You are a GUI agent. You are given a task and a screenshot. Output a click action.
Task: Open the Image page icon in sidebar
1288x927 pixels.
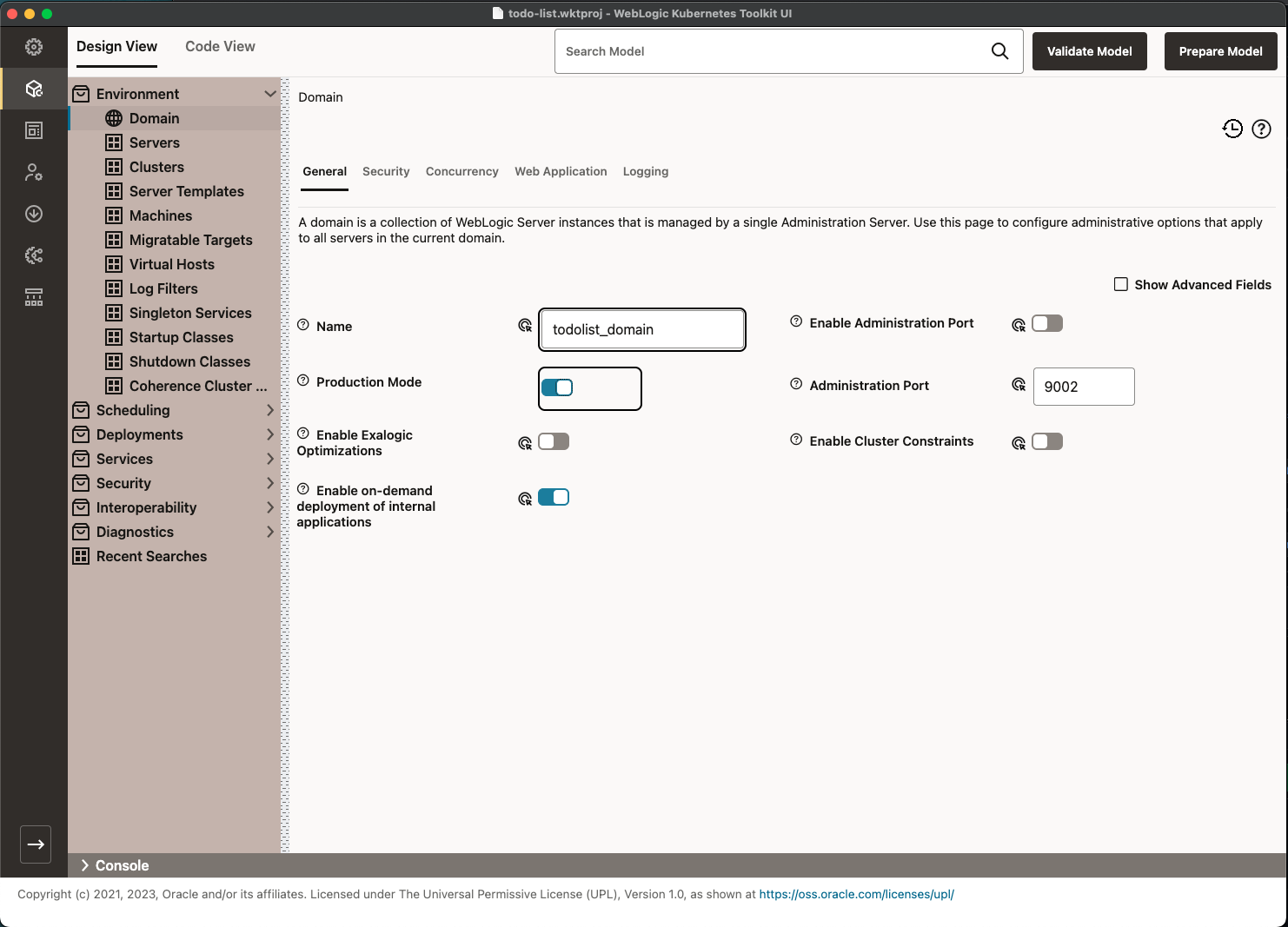tap(34, 130)
